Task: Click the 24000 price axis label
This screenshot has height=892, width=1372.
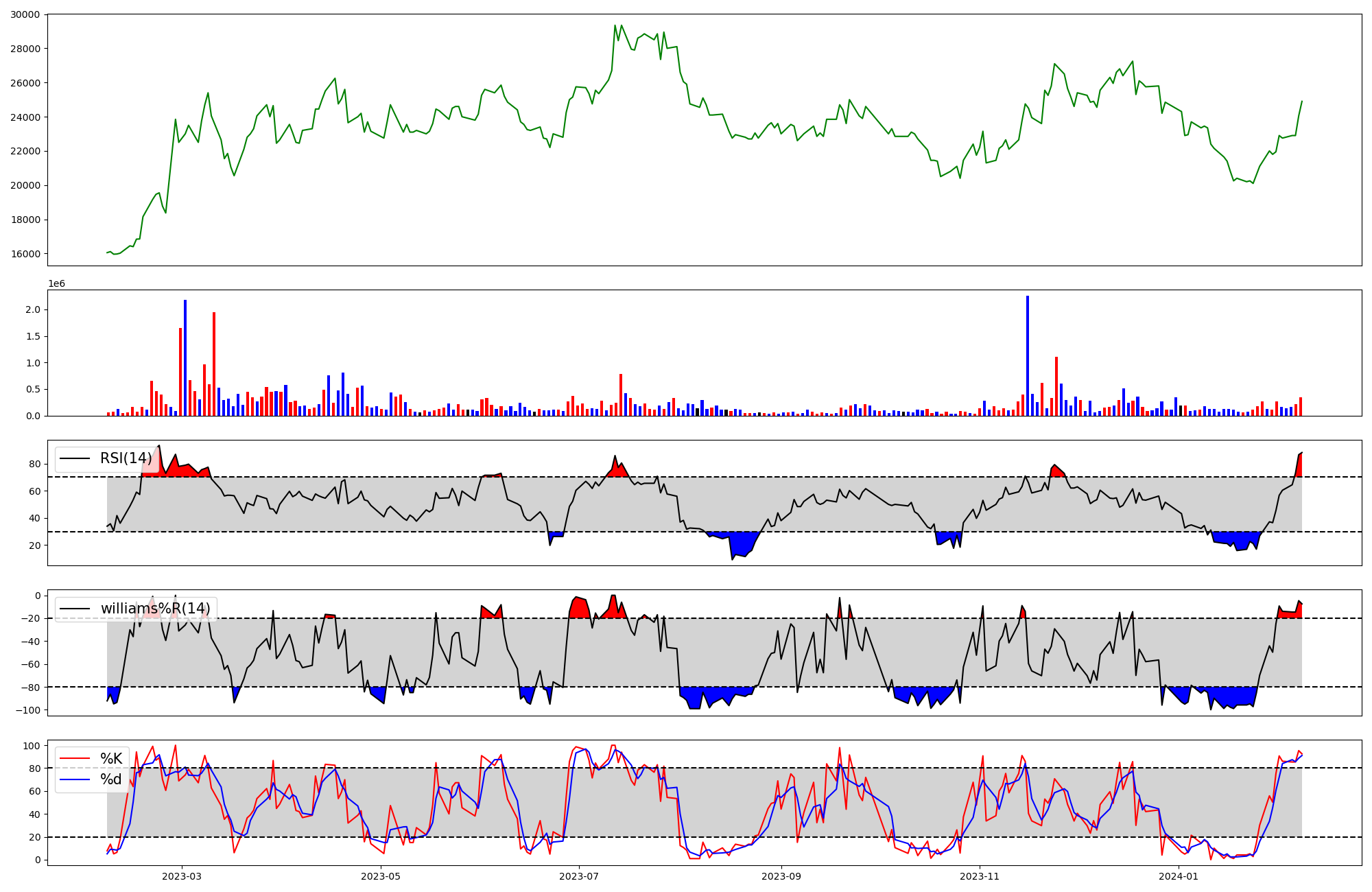Action: coord(25,117)
